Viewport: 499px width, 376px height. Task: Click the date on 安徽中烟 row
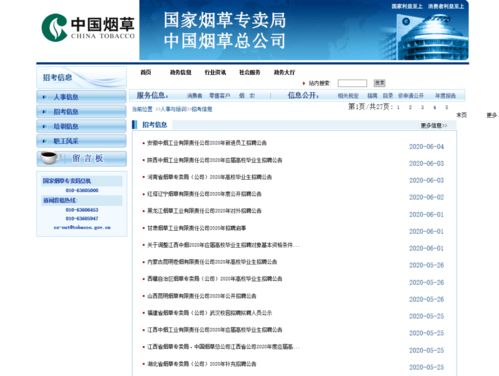[426, 147]
